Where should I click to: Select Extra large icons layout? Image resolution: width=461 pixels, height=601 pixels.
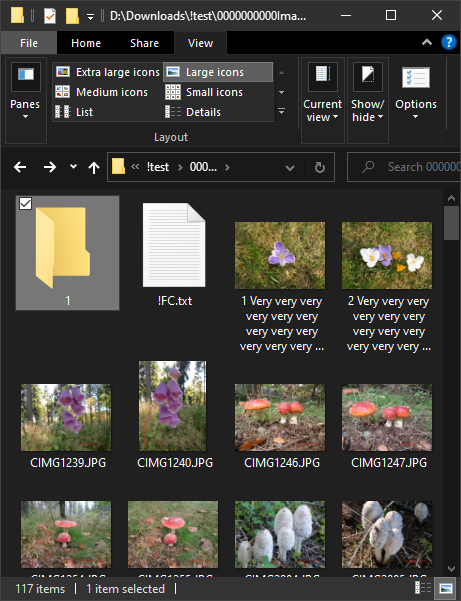click(x=108, y=72)
